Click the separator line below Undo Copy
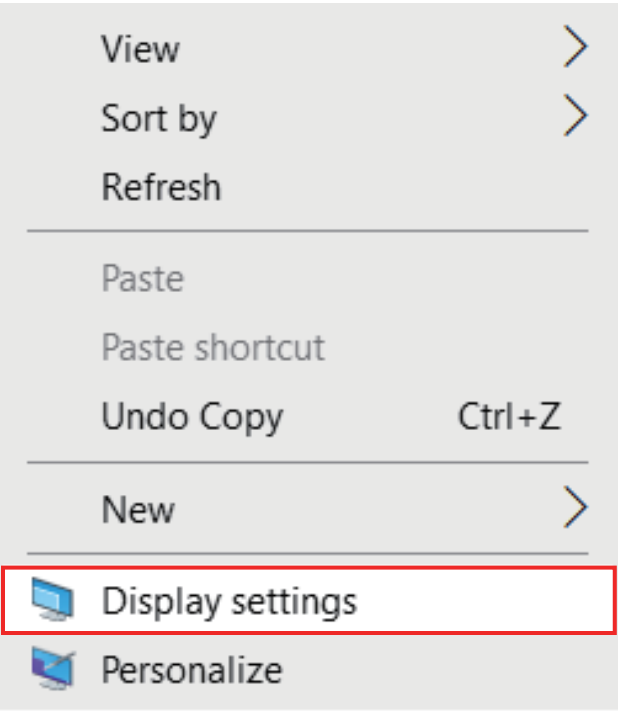The width and height of the screenshot is (620, 713). [x=307, y=462]
